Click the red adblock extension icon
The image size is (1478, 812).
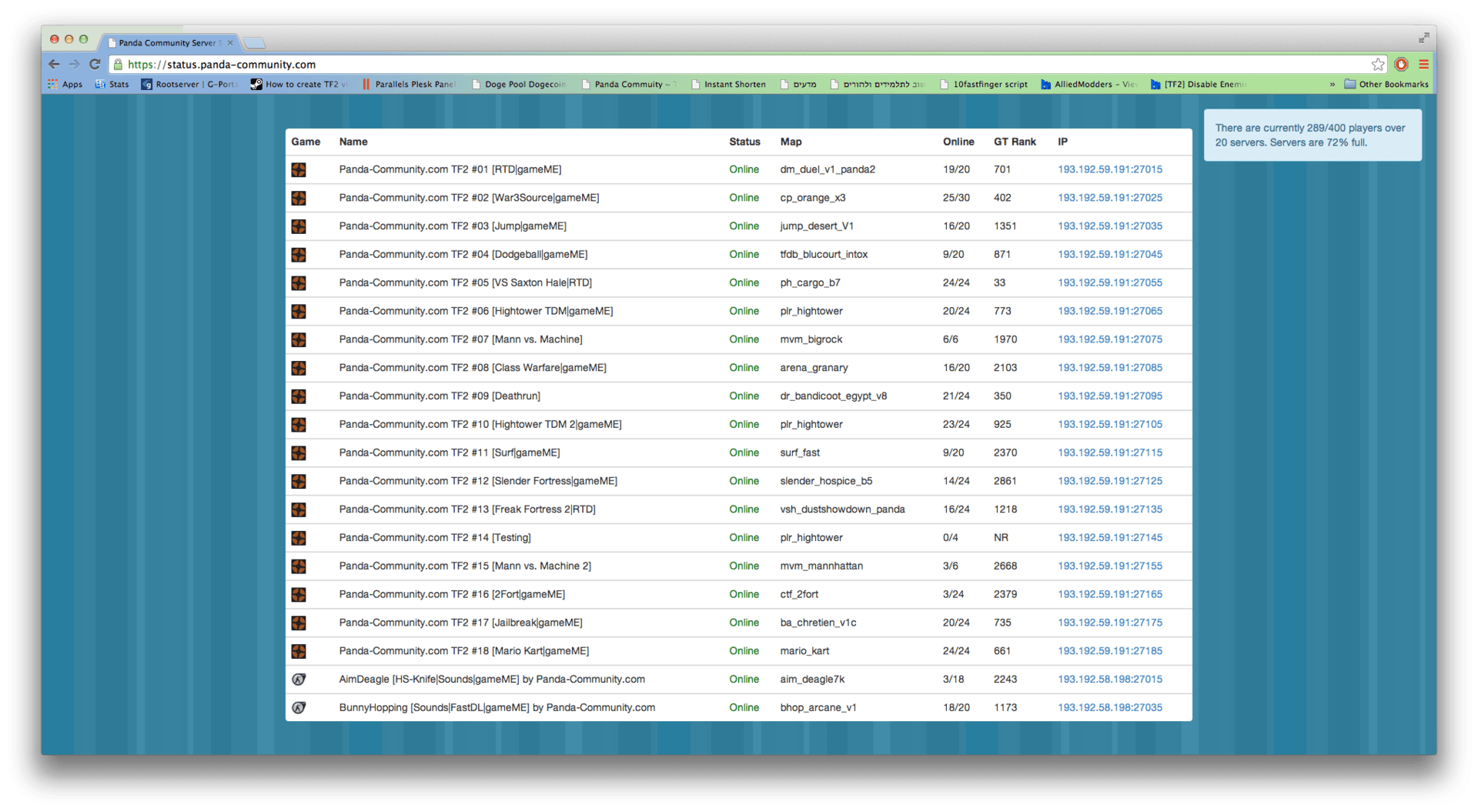click(x=1401, y=65)
